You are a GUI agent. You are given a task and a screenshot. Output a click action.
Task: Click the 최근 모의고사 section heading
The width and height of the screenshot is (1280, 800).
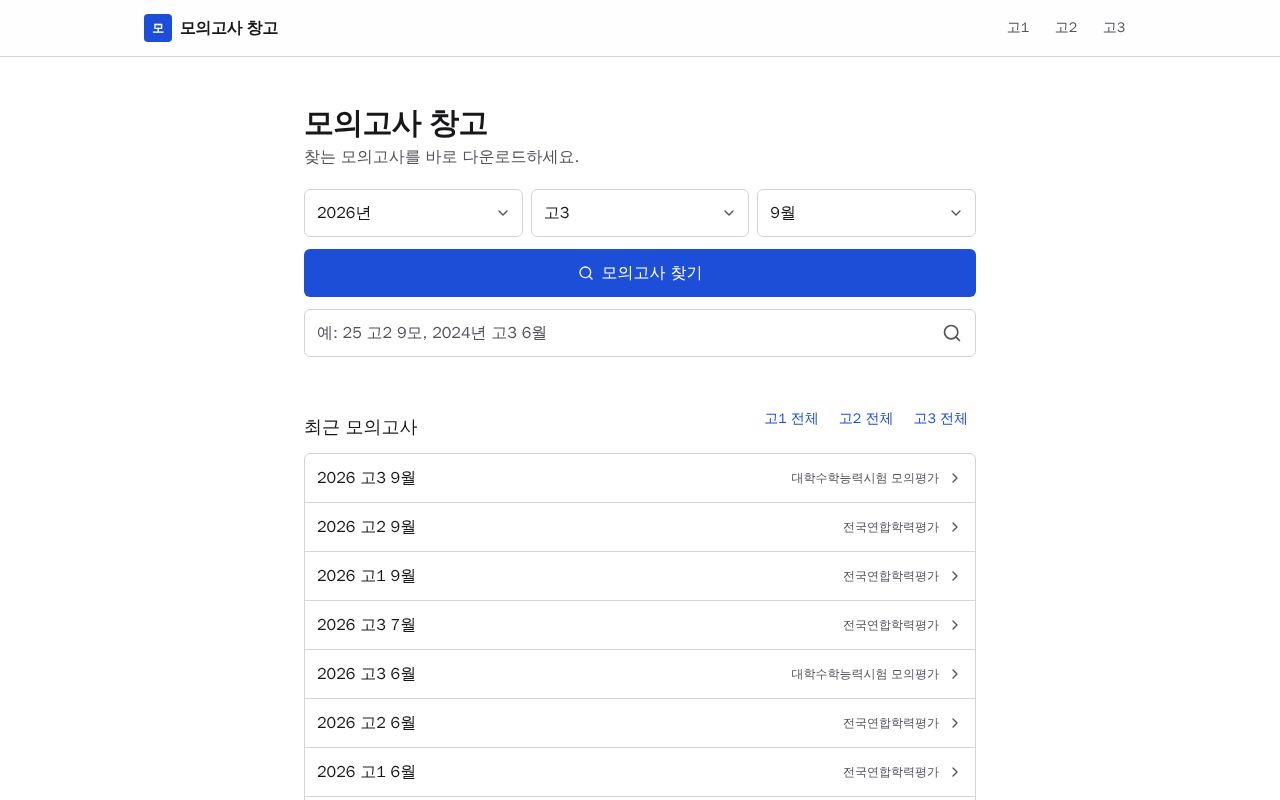tap(360, 427)
